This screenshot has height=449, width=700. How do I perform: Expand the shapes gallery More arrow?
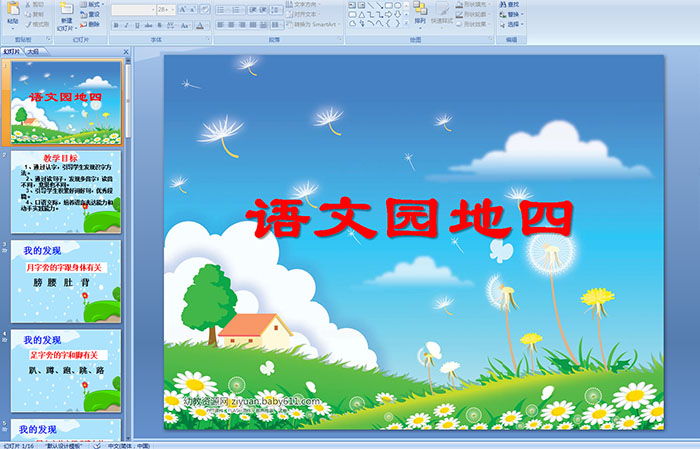(x=406, y=23)
